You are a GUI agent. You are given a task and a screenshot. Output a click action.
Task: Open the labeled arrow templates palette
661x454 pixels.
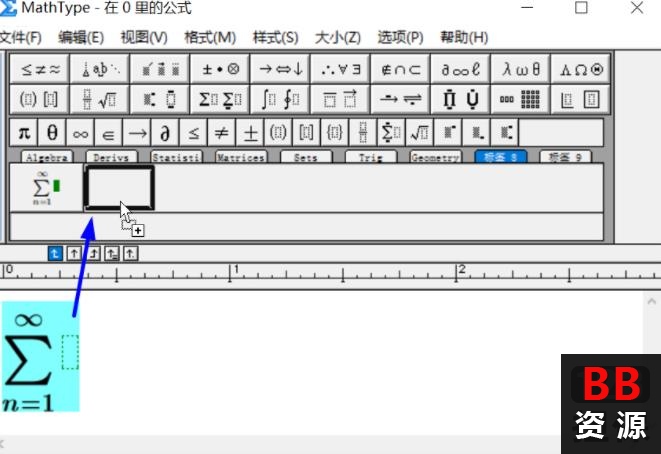tap(400, 99)
